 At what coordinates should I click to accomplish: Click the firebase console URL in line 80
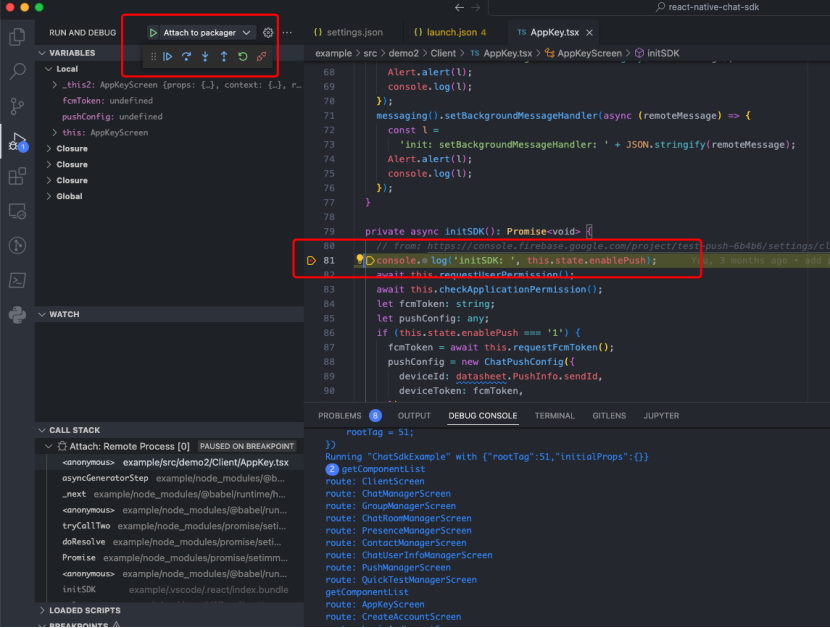(x=628, y=246)
